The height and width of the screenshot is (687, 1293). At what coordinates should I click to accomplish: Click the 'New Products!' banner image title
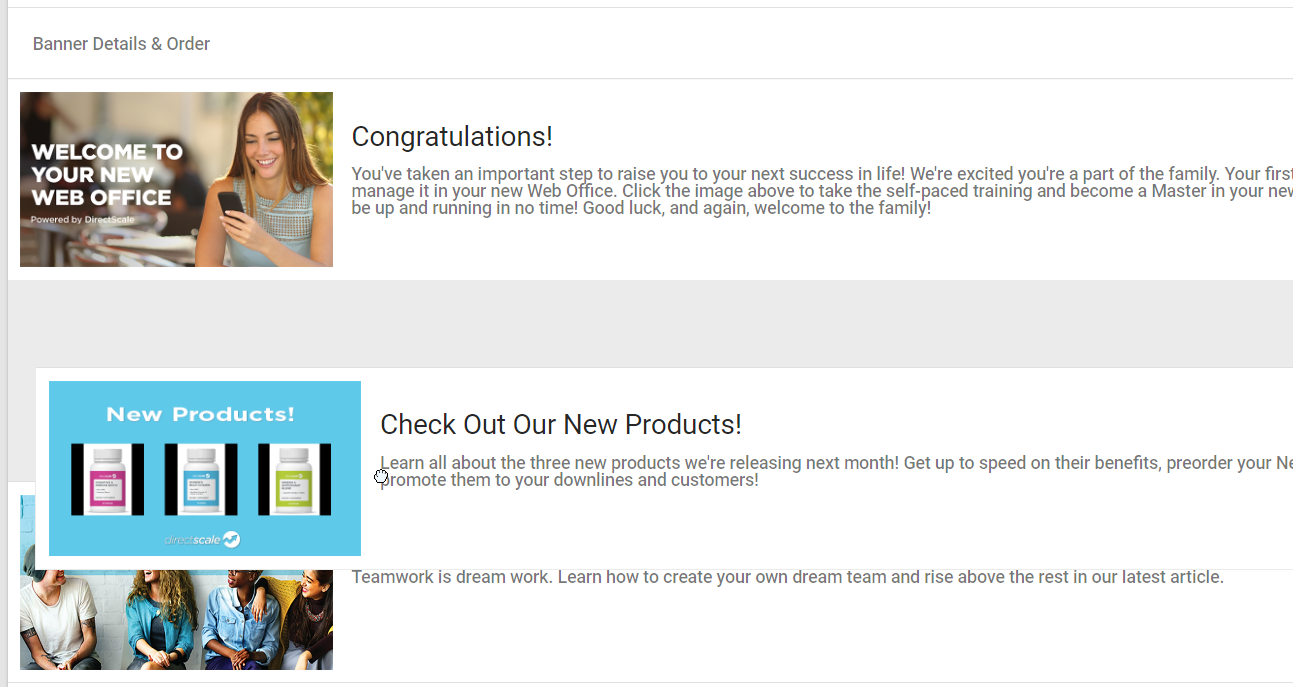point(200,414)
